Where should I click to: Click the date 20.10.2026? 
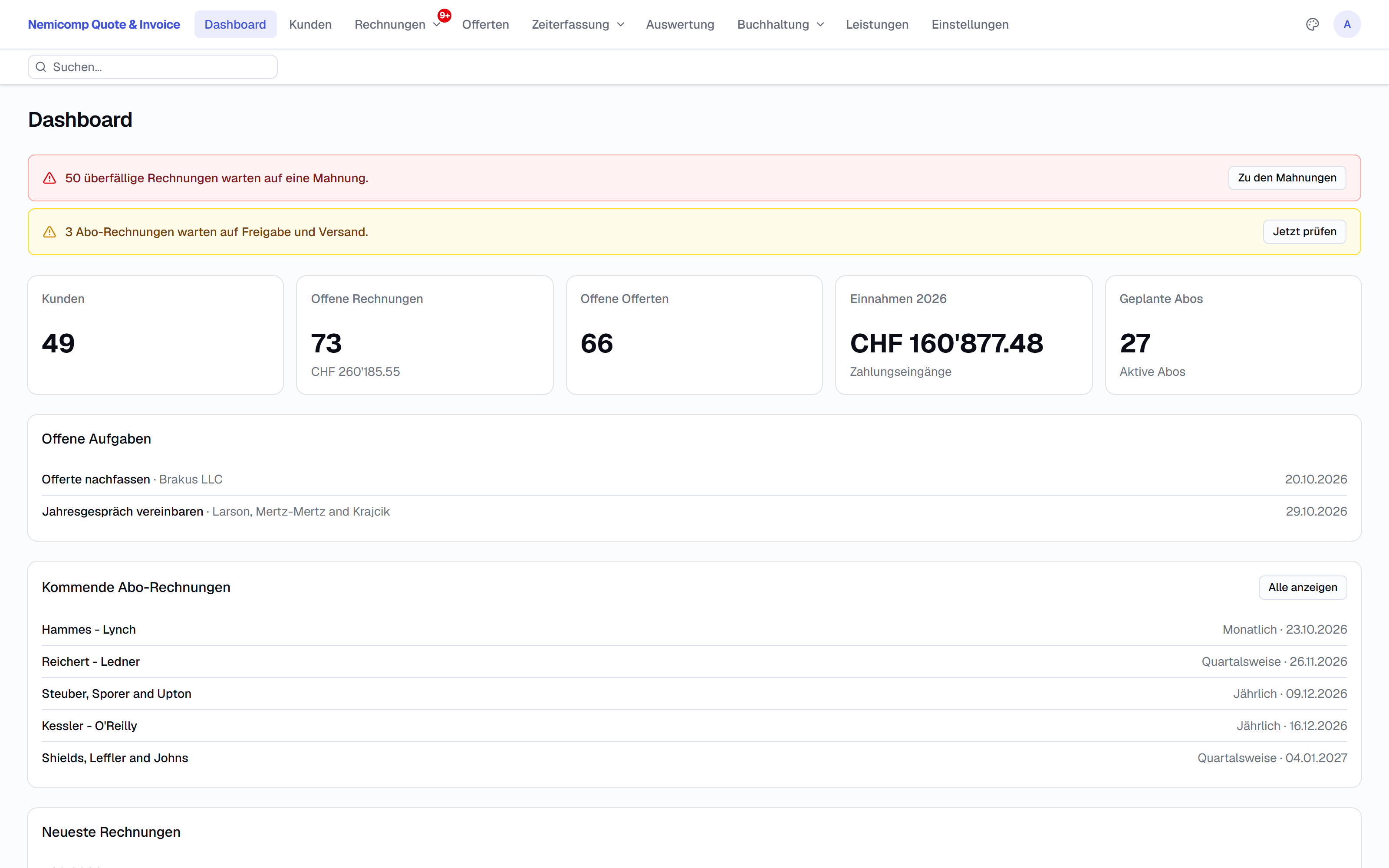[x=1316, y=479]
